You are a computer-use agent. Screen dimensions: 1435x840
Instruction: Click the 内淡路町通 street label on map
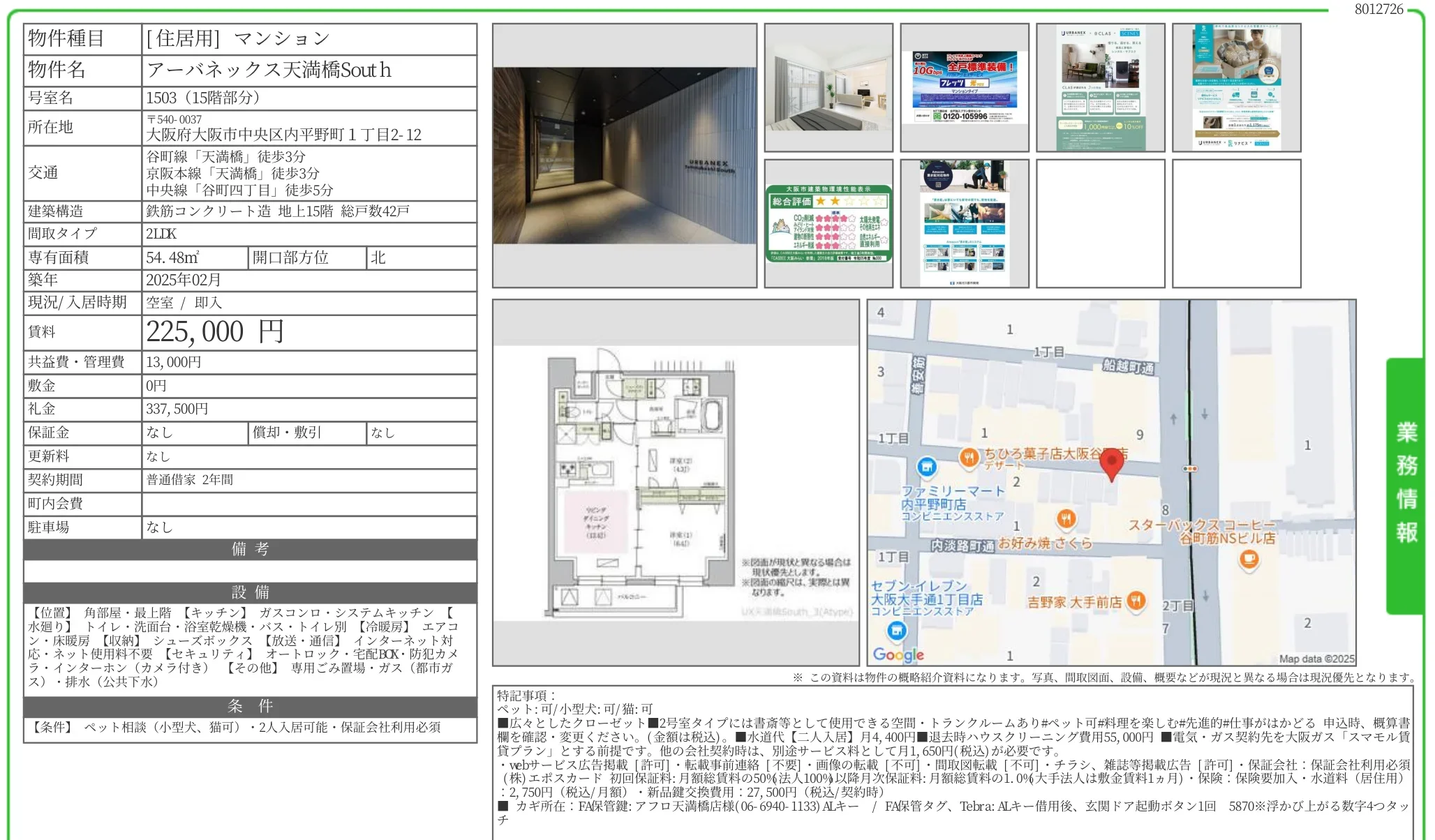coord(962,546)
